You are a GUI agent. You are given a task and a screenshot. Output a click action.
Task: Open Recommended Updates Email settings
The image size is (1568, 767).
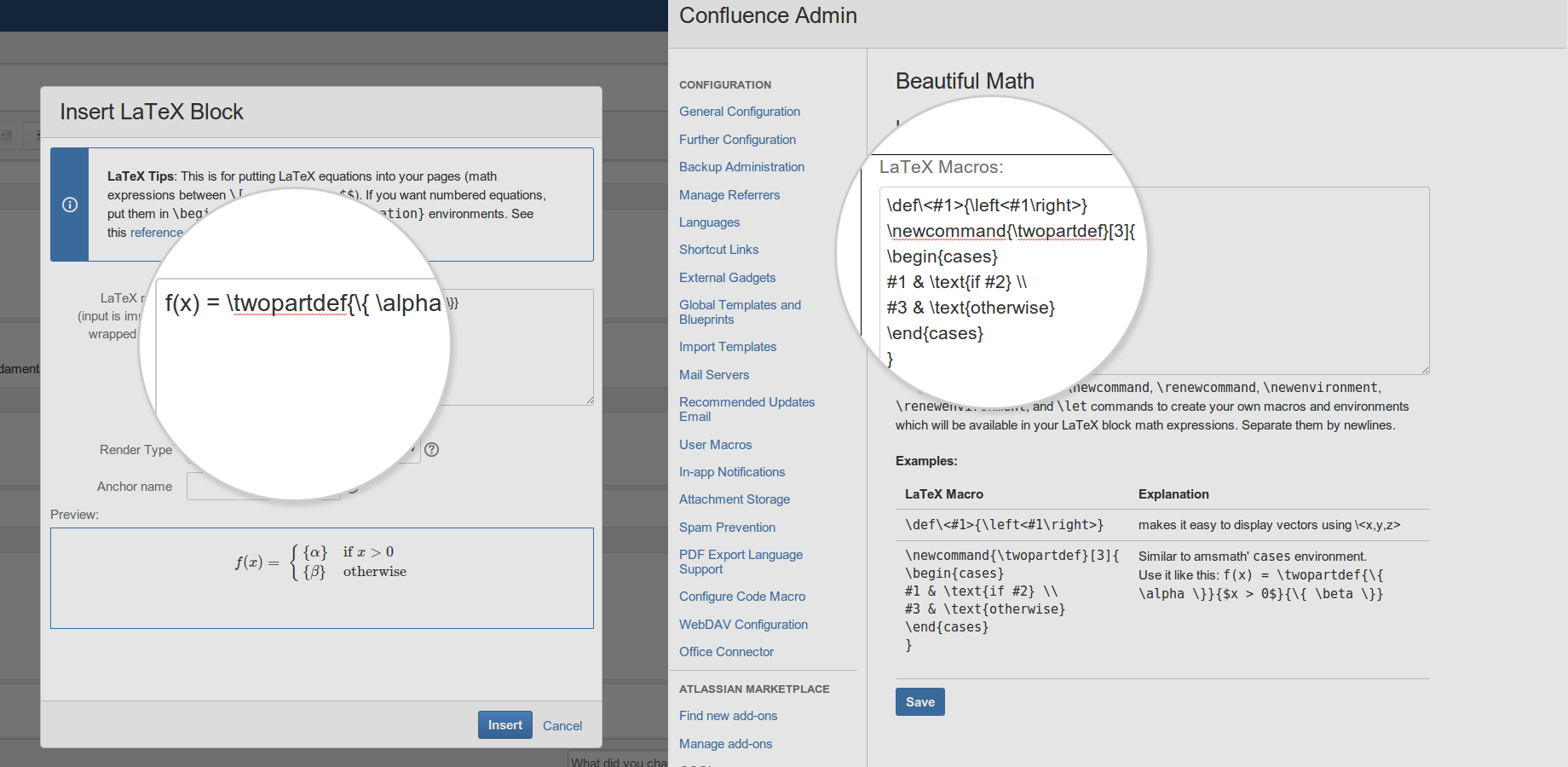[747, 409]
